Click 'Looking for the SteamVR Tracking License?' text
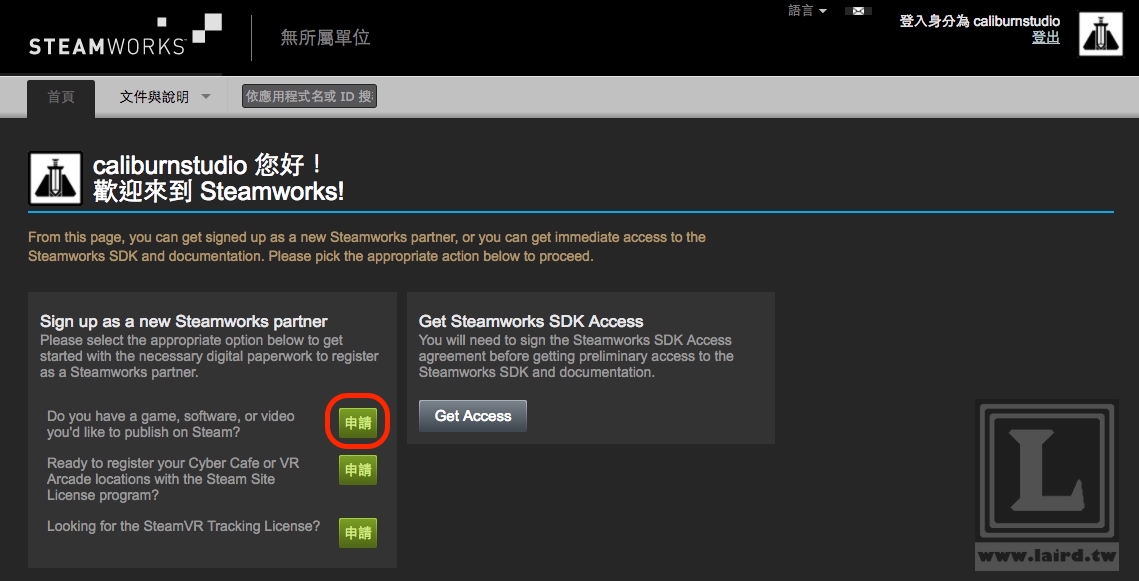The height and width of the screenshot is (581, 1139). coord(184,526)
